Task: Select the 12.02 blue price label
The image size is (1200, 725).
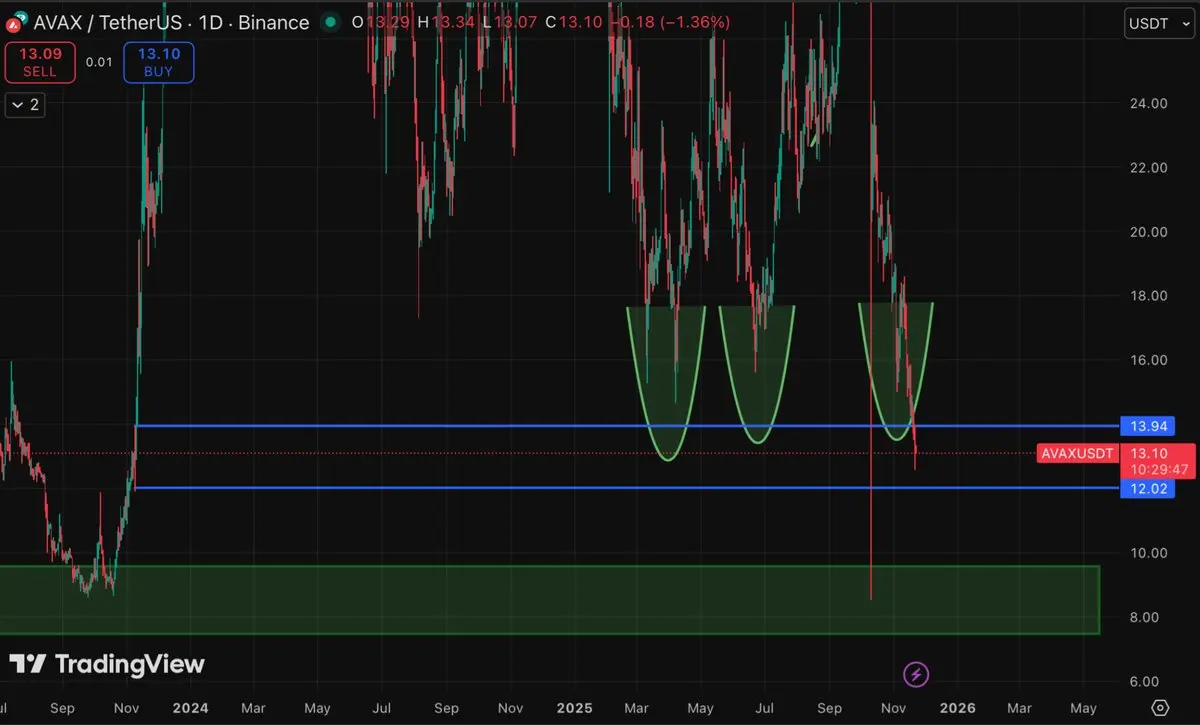Action: pyautogui.click(x=1148, y=488)
